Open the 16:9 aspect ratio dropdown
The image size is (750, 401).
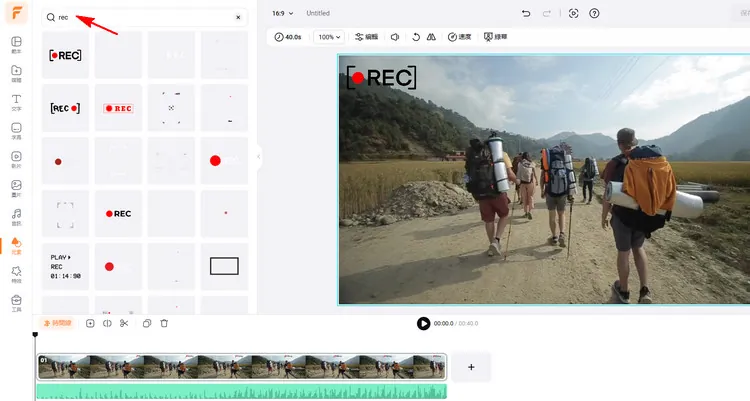[x=282, y=13]
